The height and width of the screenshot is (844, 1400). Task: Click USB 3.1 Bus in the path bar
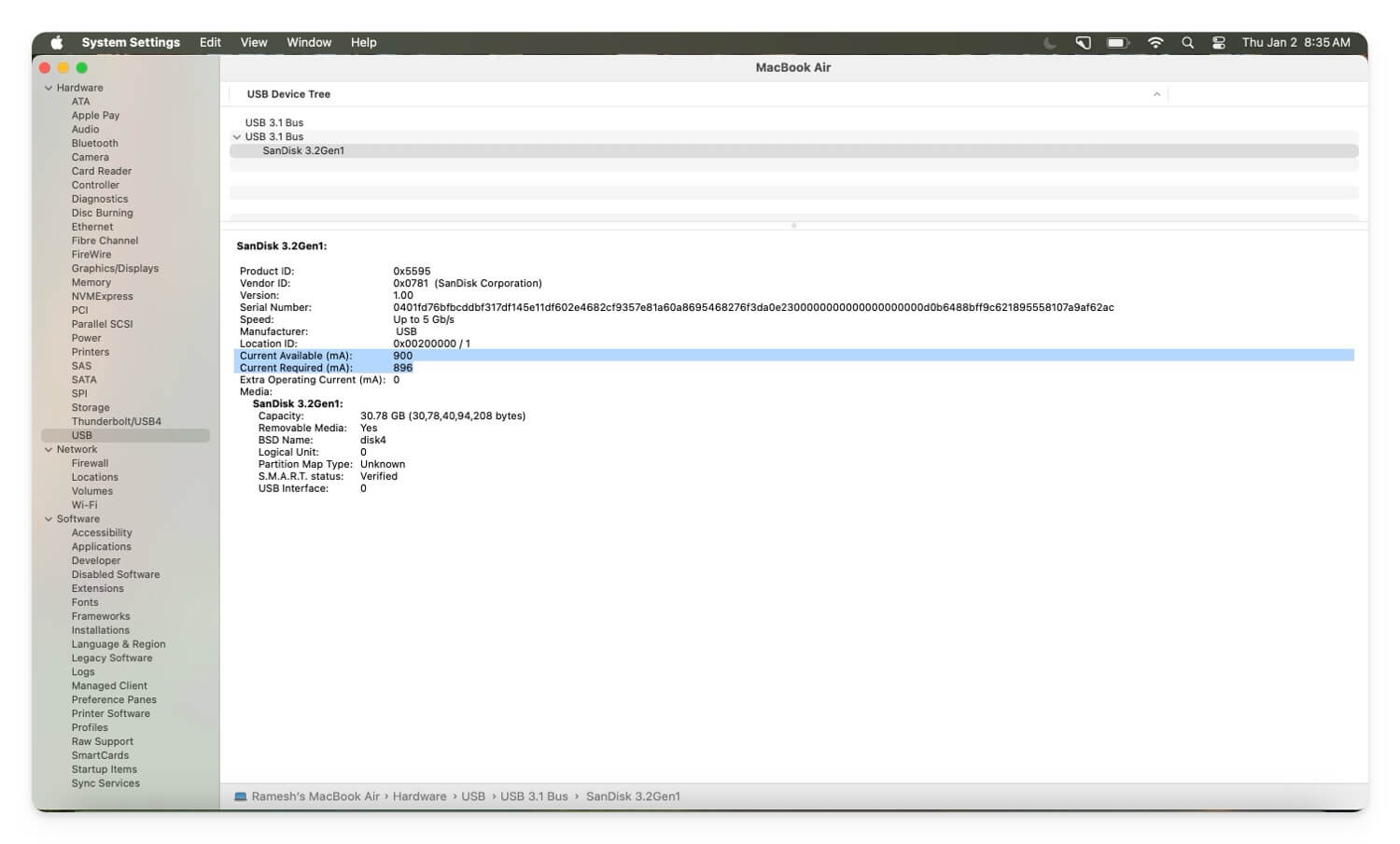coord(534,796)
